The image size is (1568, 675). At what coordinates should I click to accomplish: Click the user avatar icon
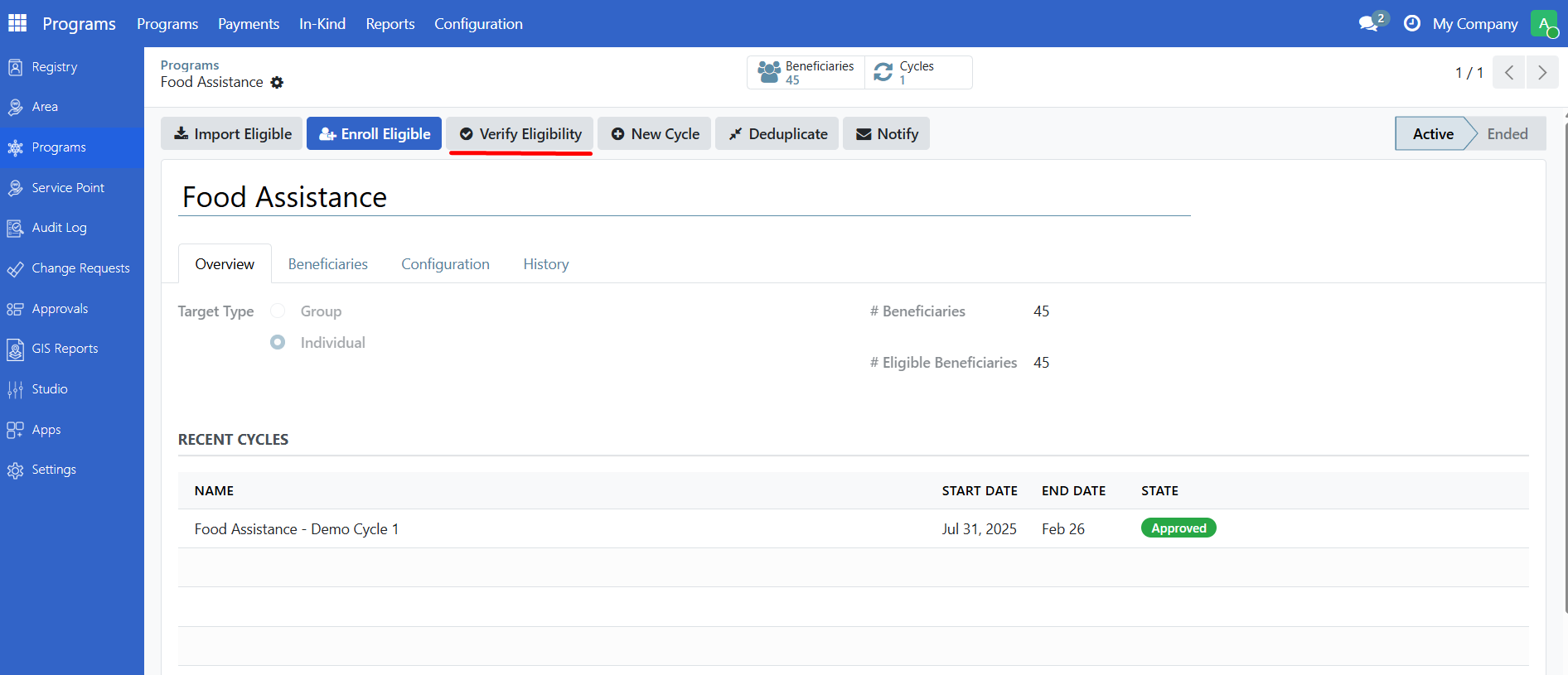click(1544, 23)
